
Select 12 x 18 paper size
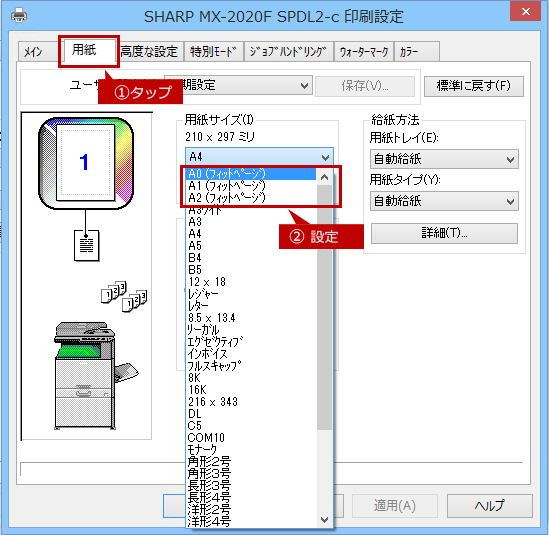251,282
